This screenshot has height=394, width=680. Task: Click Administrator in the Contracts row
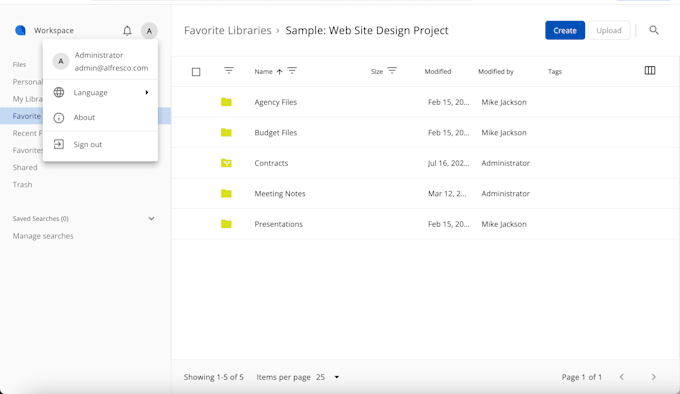click(505, 163)
